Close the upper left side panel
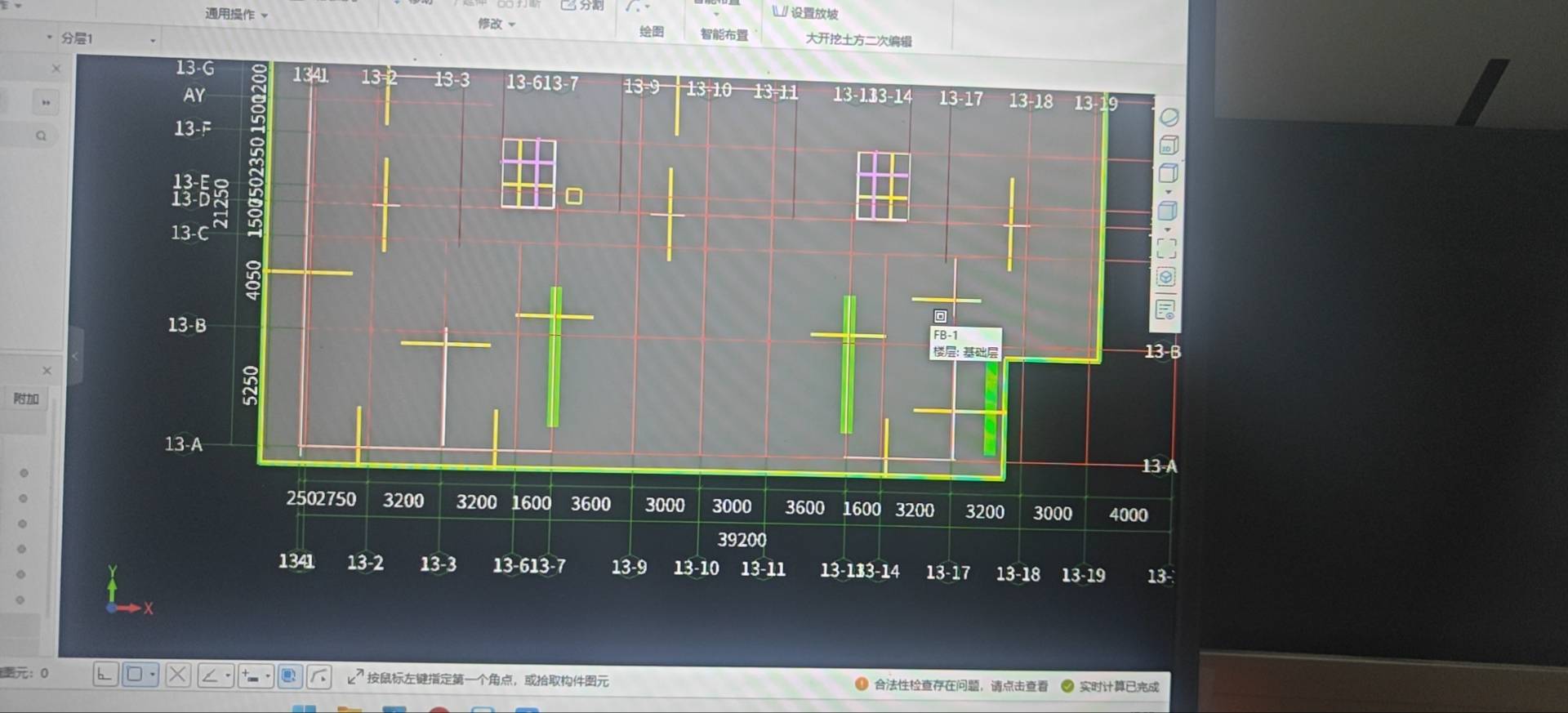The height and width of the screenshot is (713, 1568). tap(56, 69)
